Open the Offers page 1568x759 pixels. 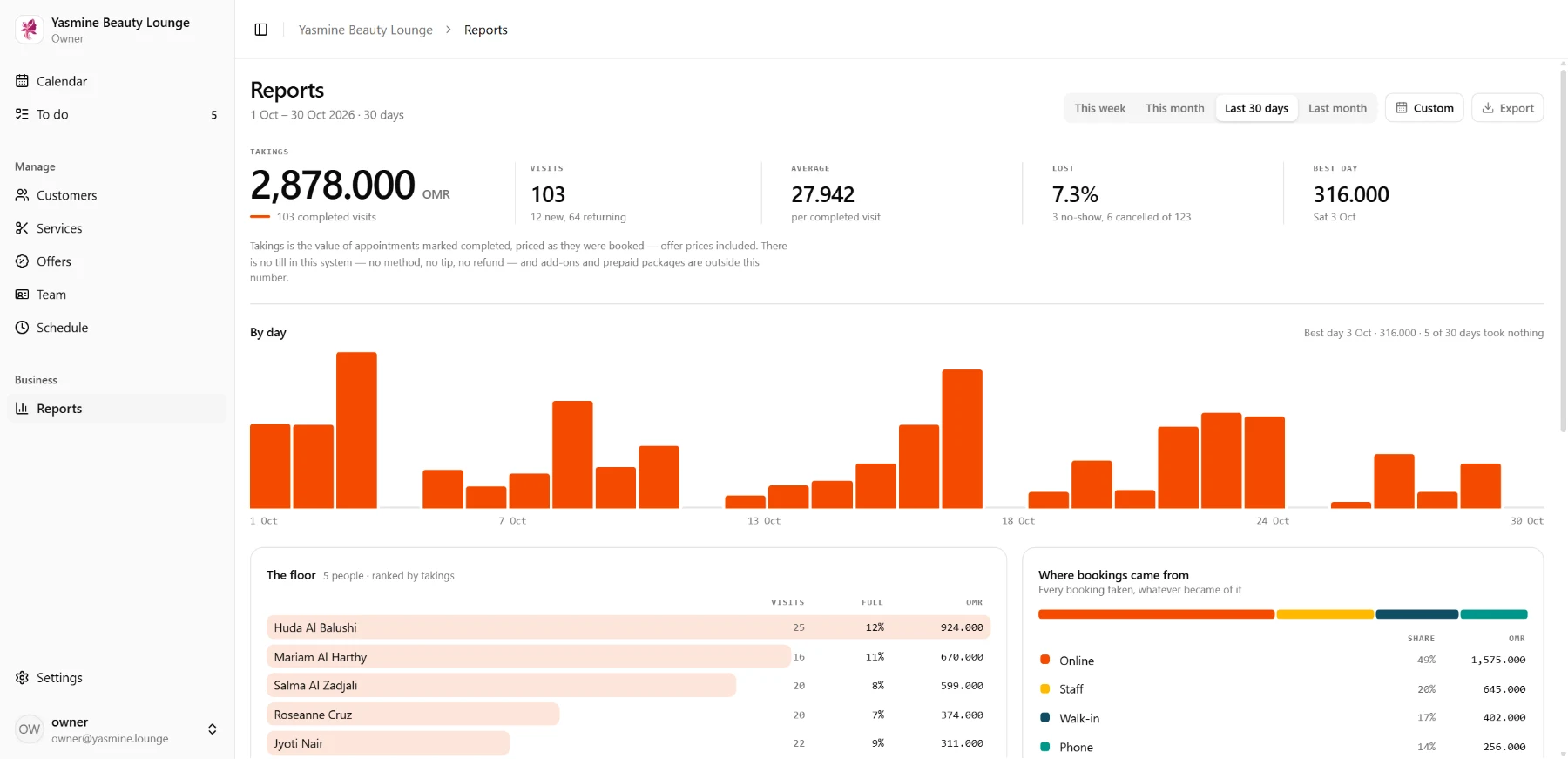[117, 261]
